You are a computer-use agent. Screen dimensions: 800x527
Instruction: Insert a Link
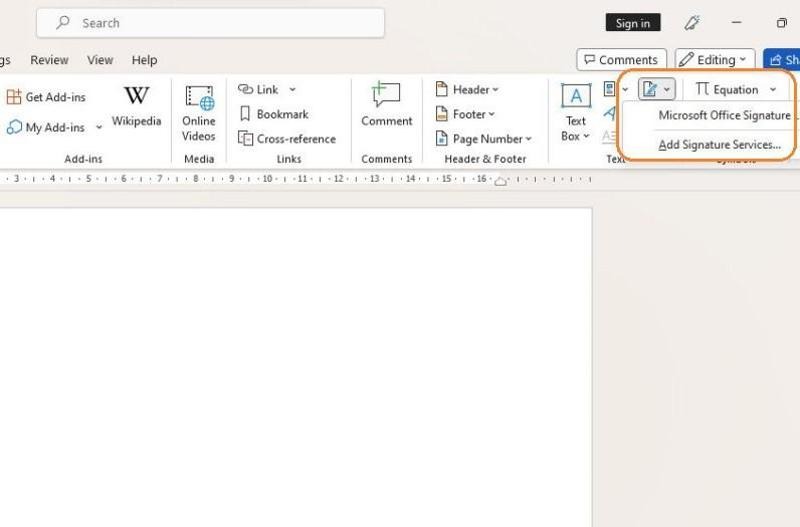259,90
